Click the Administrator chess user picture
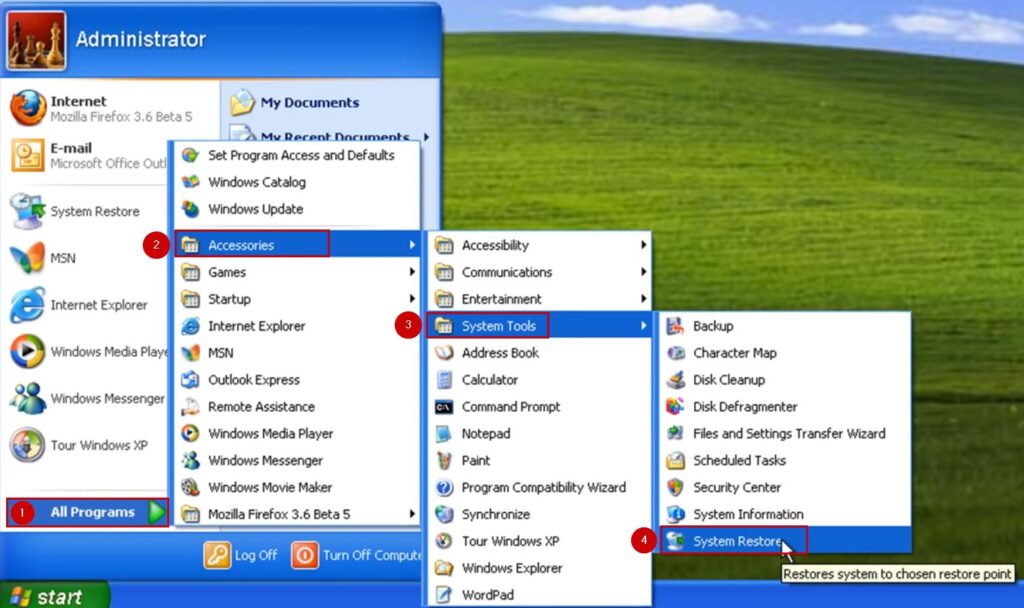1024x608 pixels. pos(36,40)
